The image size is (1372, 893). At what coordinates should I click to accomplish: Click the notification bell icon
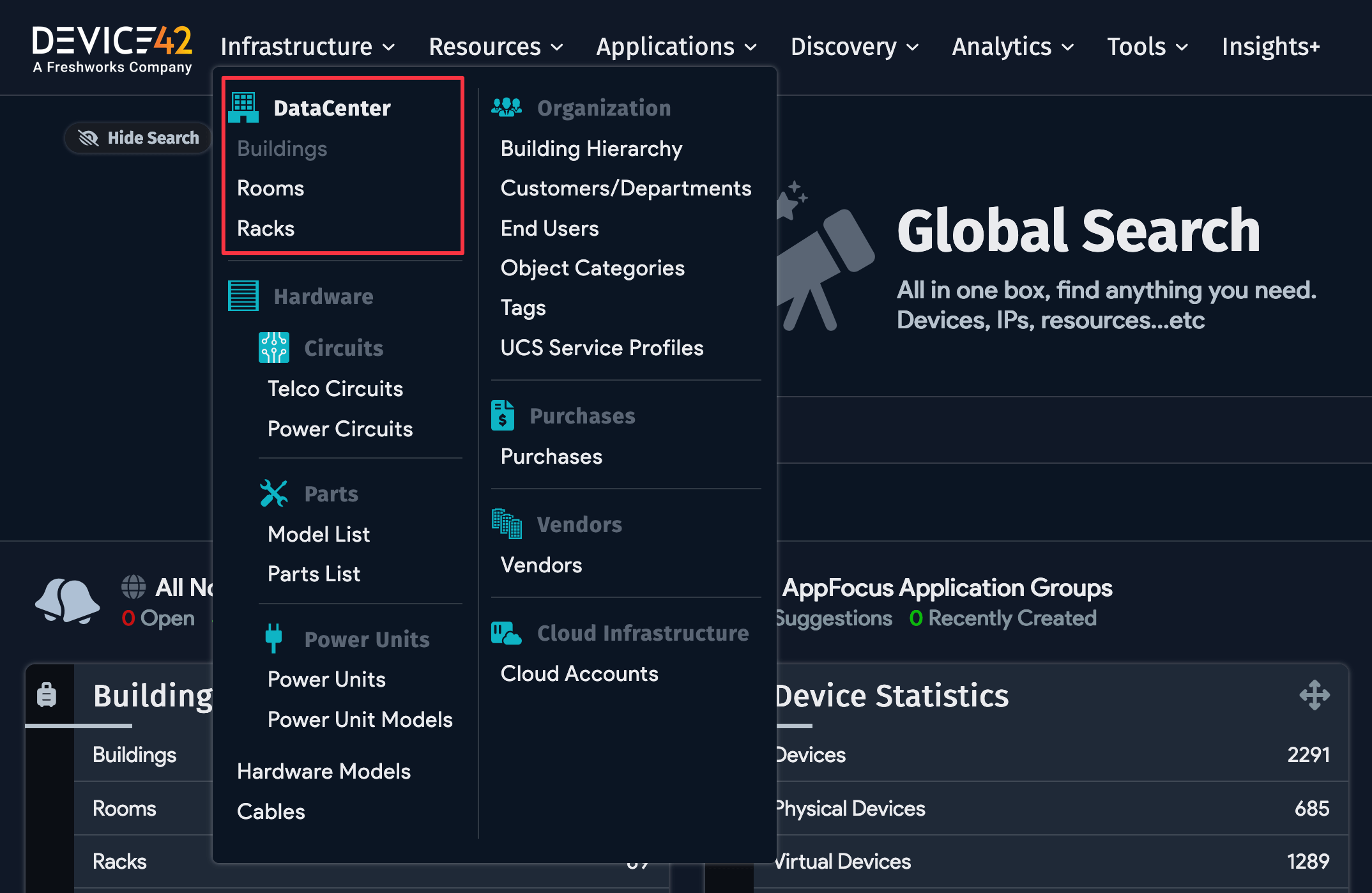[x=67, y=600]
